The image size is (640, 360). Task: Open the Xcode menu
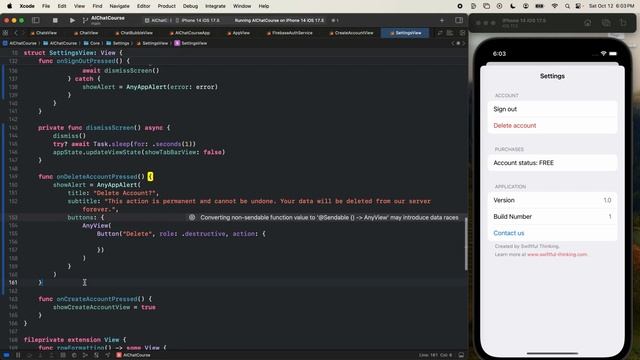27,6
